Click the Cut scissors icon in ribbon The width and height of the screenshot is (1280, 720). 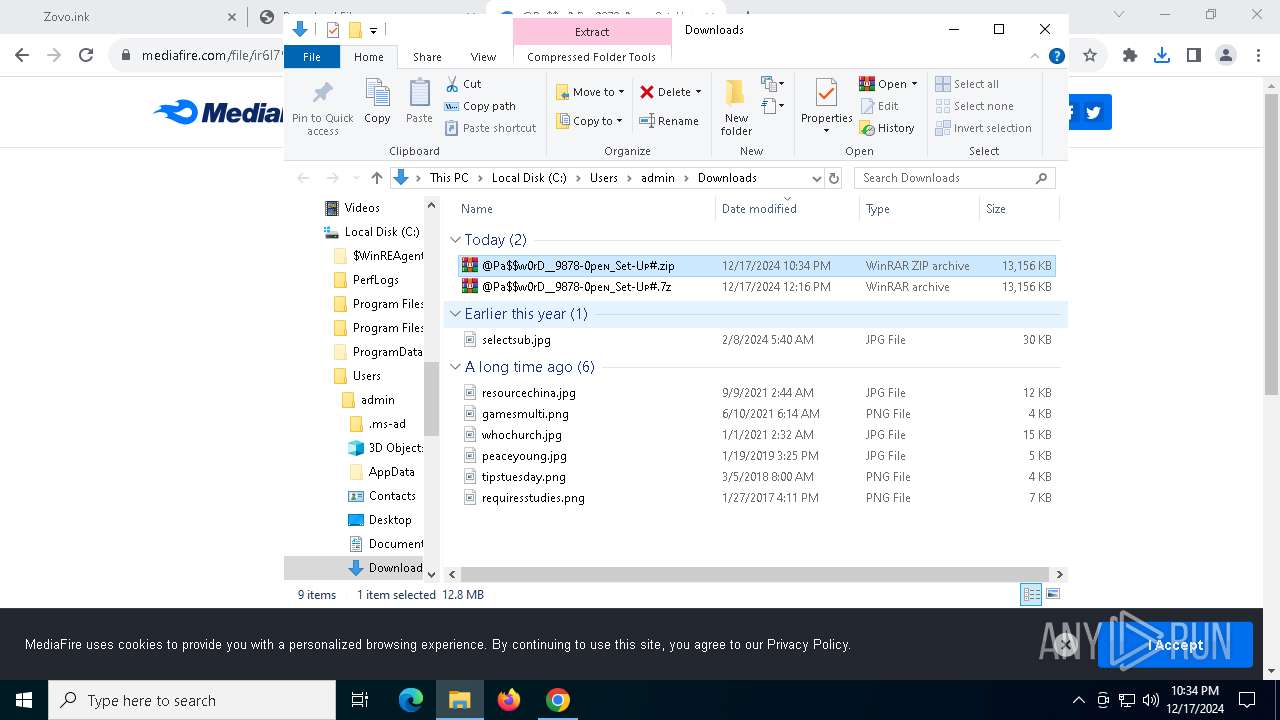point(452,84)
